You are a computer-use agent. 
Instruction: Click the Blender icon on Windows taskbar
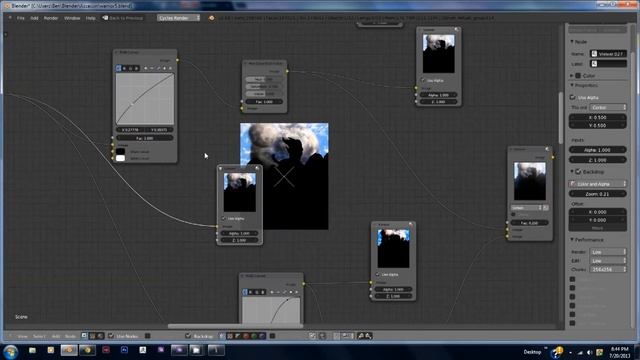[x=69, y=350]
